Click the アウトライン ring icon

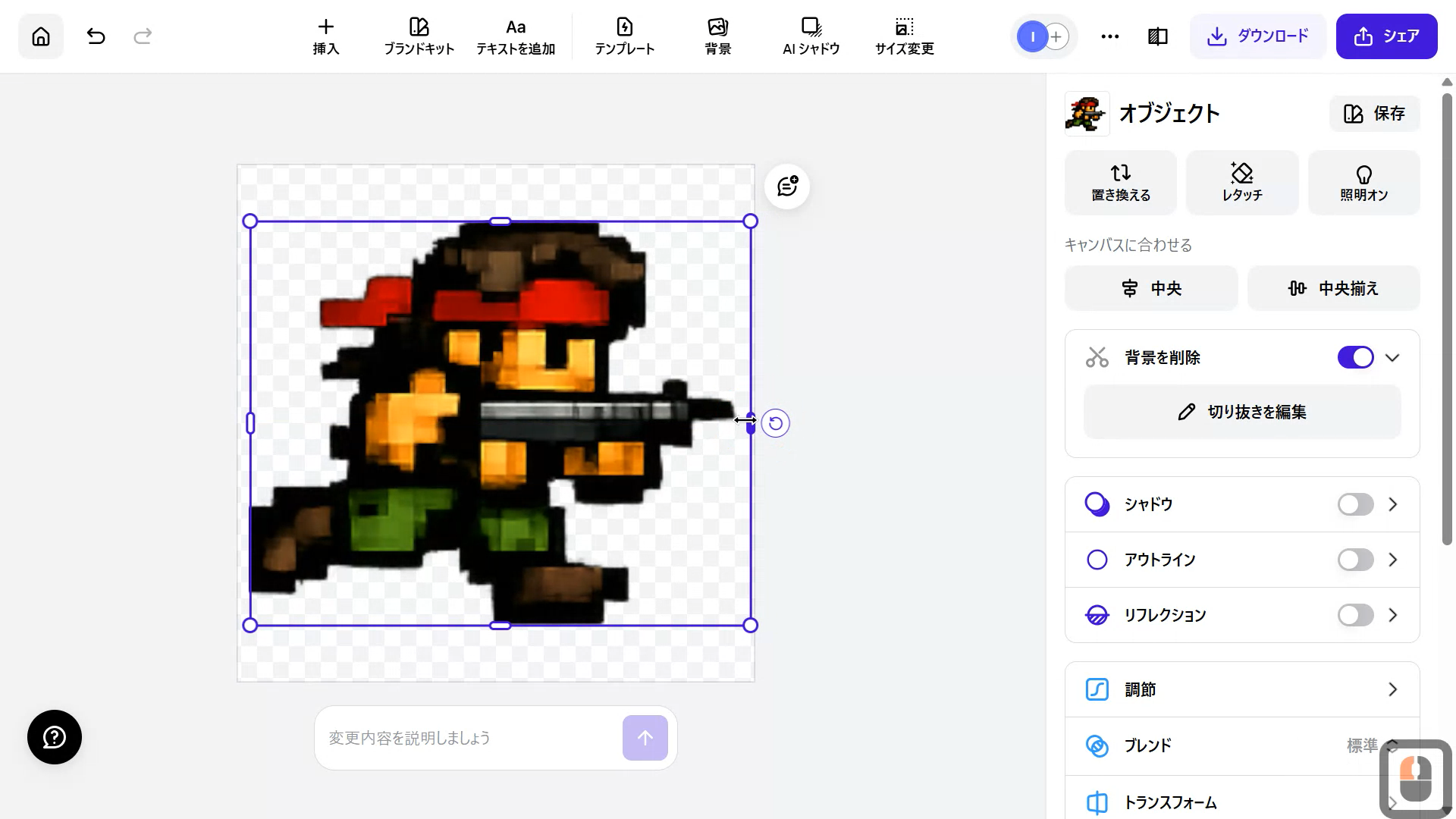pos(1097,560)
